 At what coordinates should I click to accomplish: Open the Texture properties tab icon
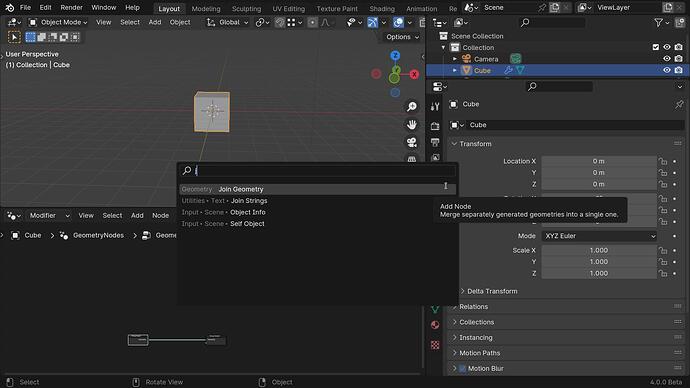435,345
